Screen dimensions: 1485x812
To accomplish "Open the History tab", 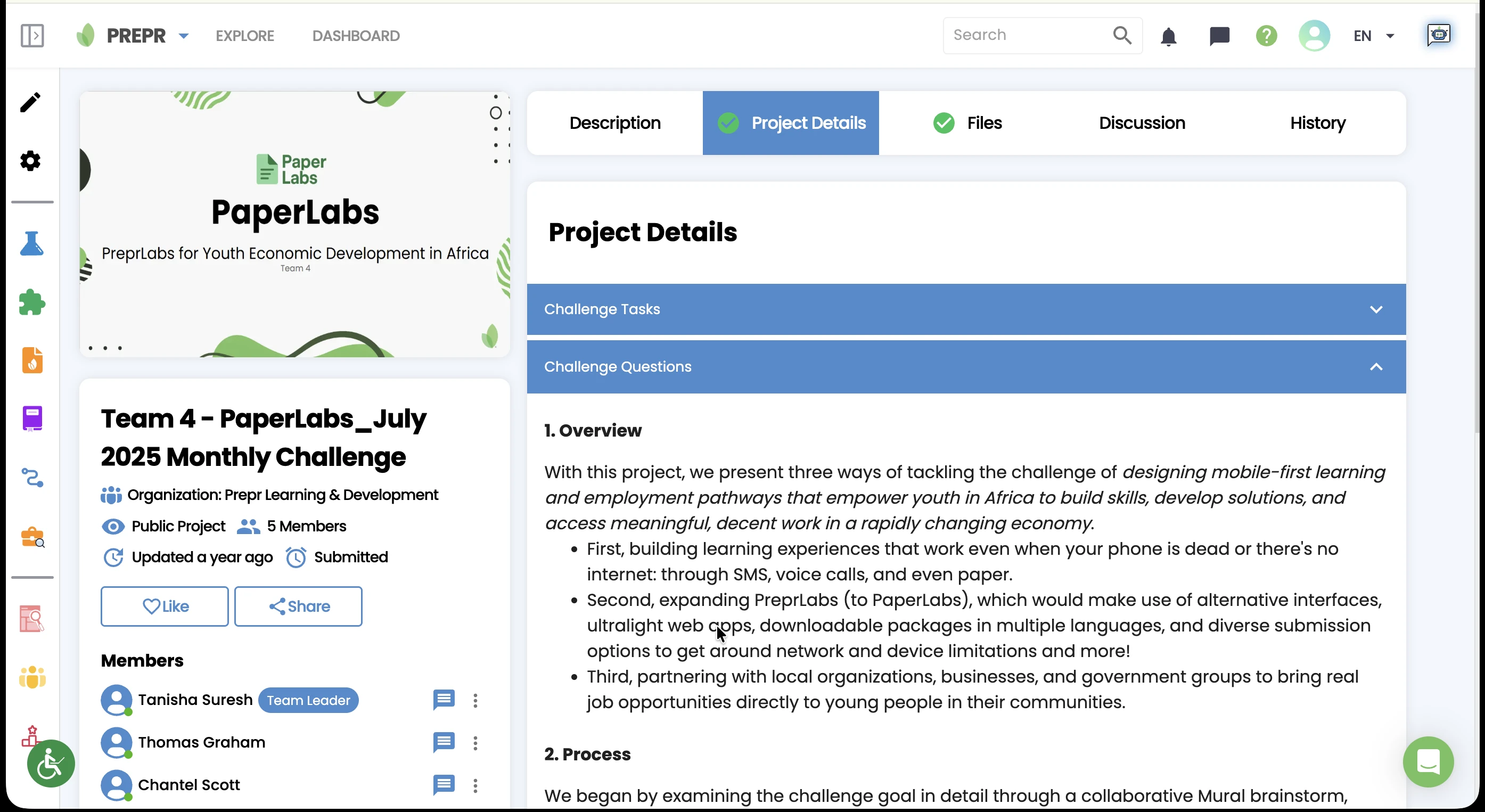I will [1318, 123].
